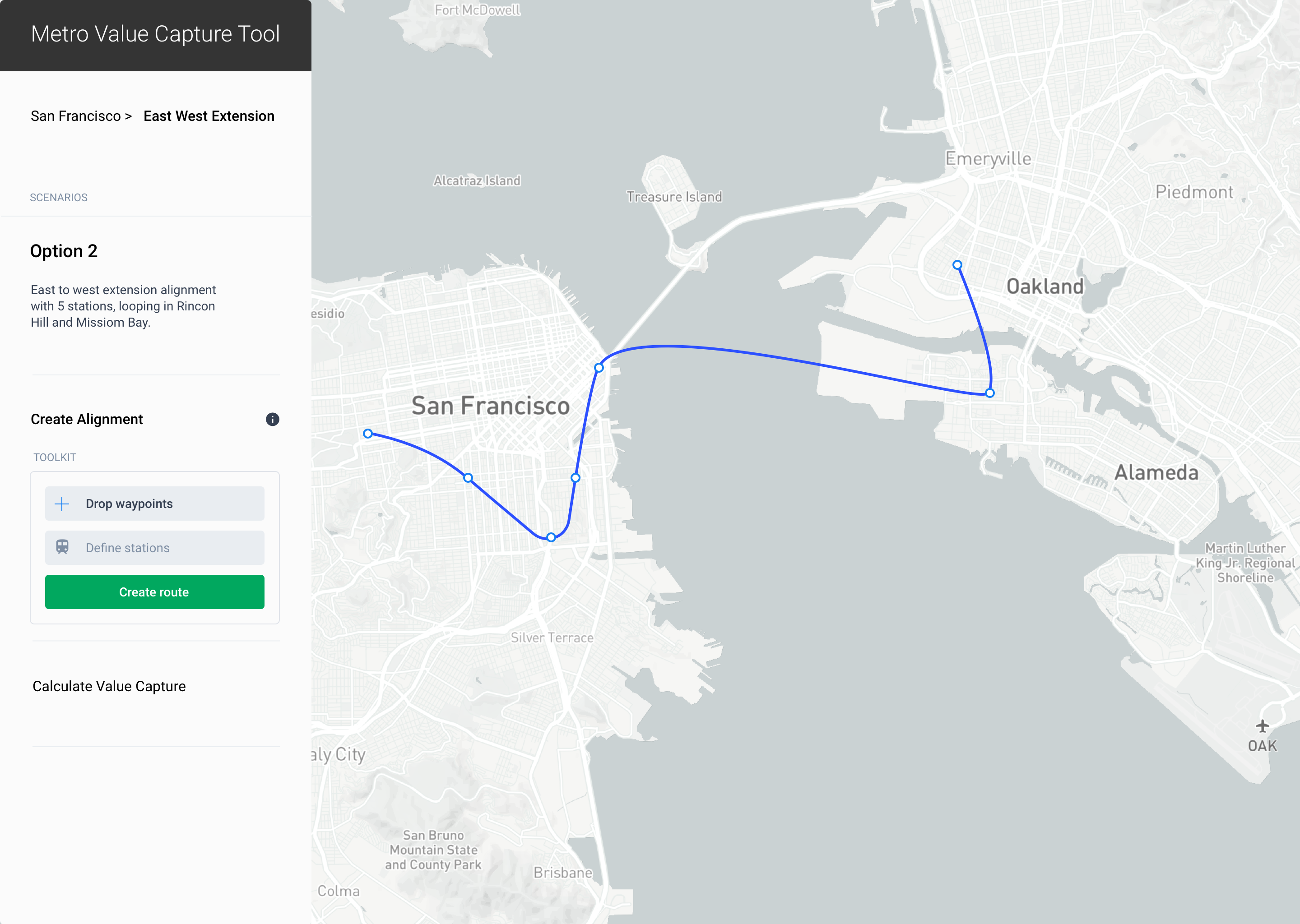Click the OAK airport icon on map

tap(1263, 726)
